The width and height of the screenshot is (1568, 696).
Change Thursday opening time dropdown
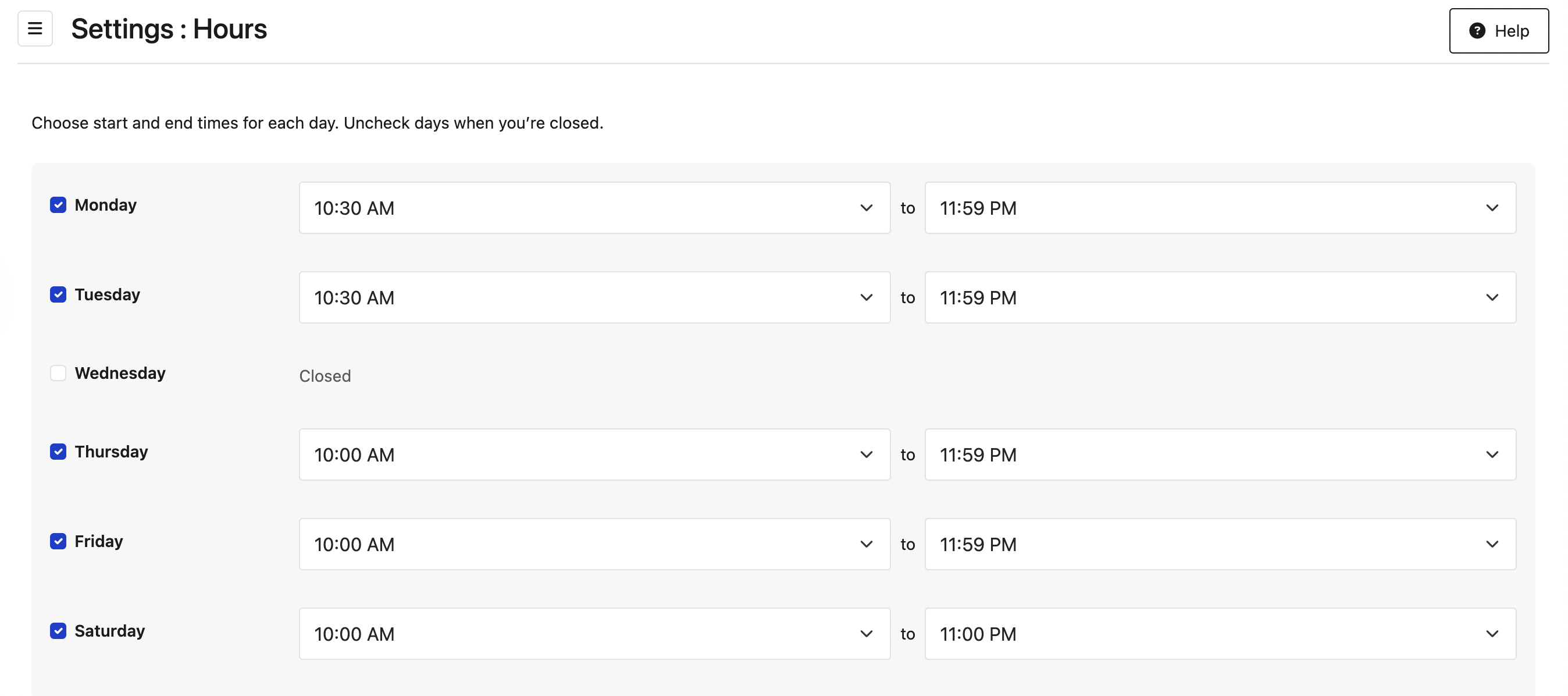[594, 455]
